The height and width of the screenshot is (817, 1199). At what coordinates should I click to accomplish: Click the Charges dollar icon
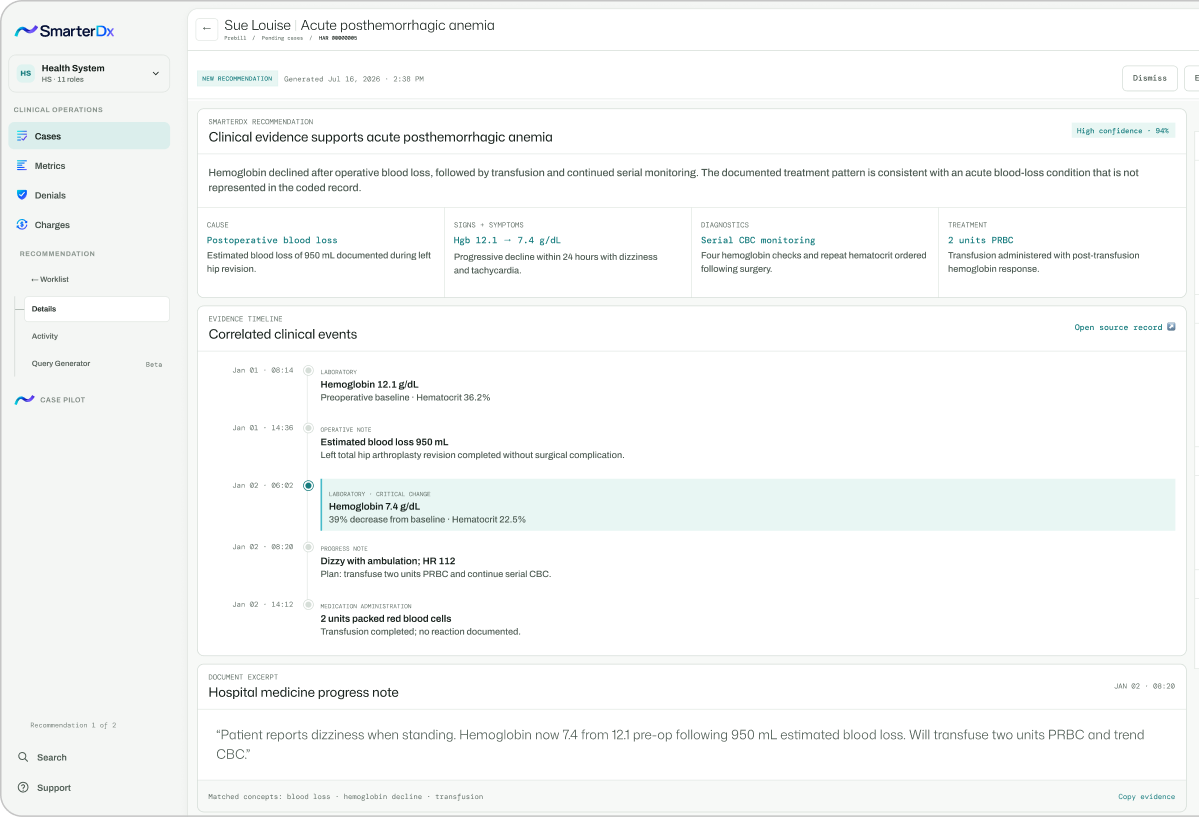[x=22, y=224]
